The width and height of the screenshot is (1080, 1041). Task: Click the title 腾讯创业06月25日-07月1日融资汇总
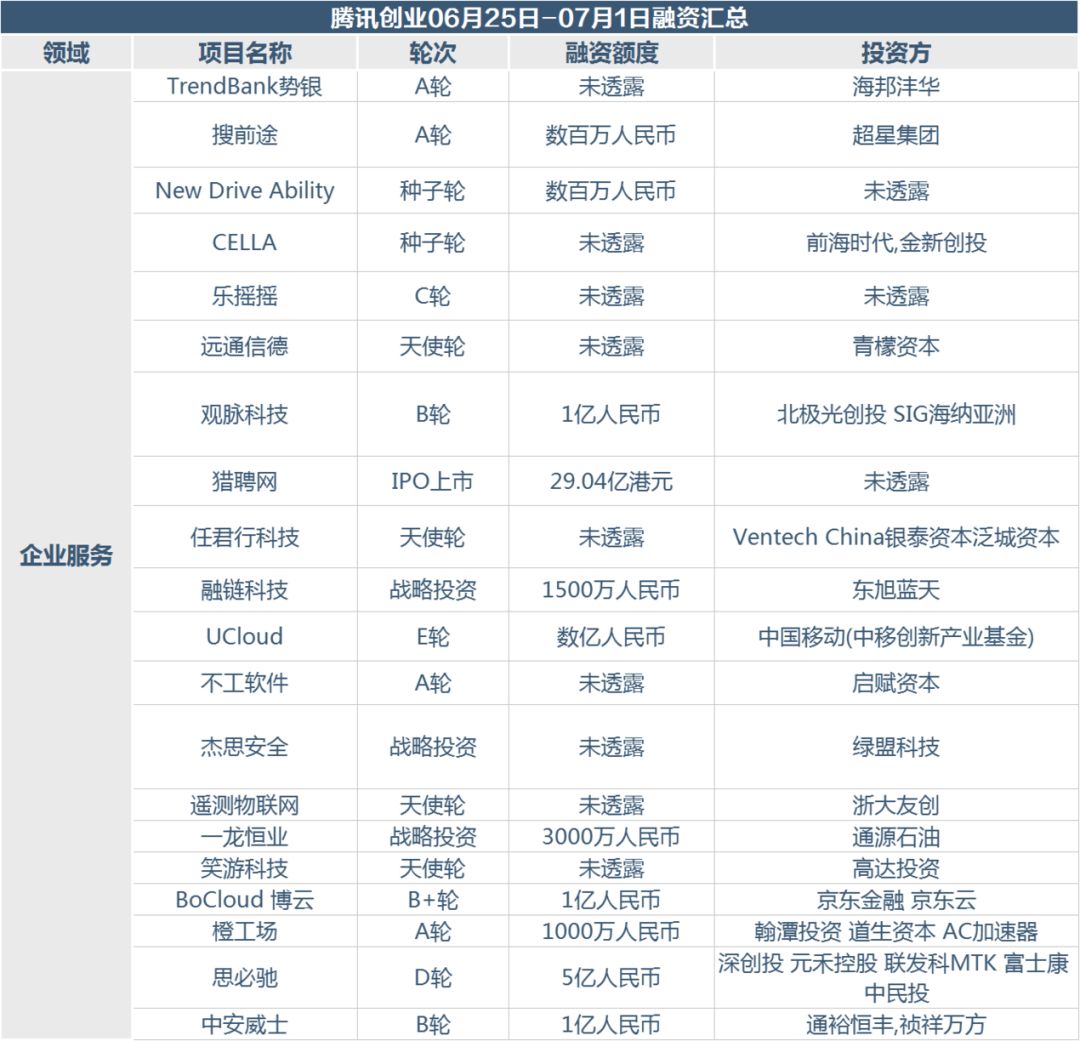(x=539, y=17)
